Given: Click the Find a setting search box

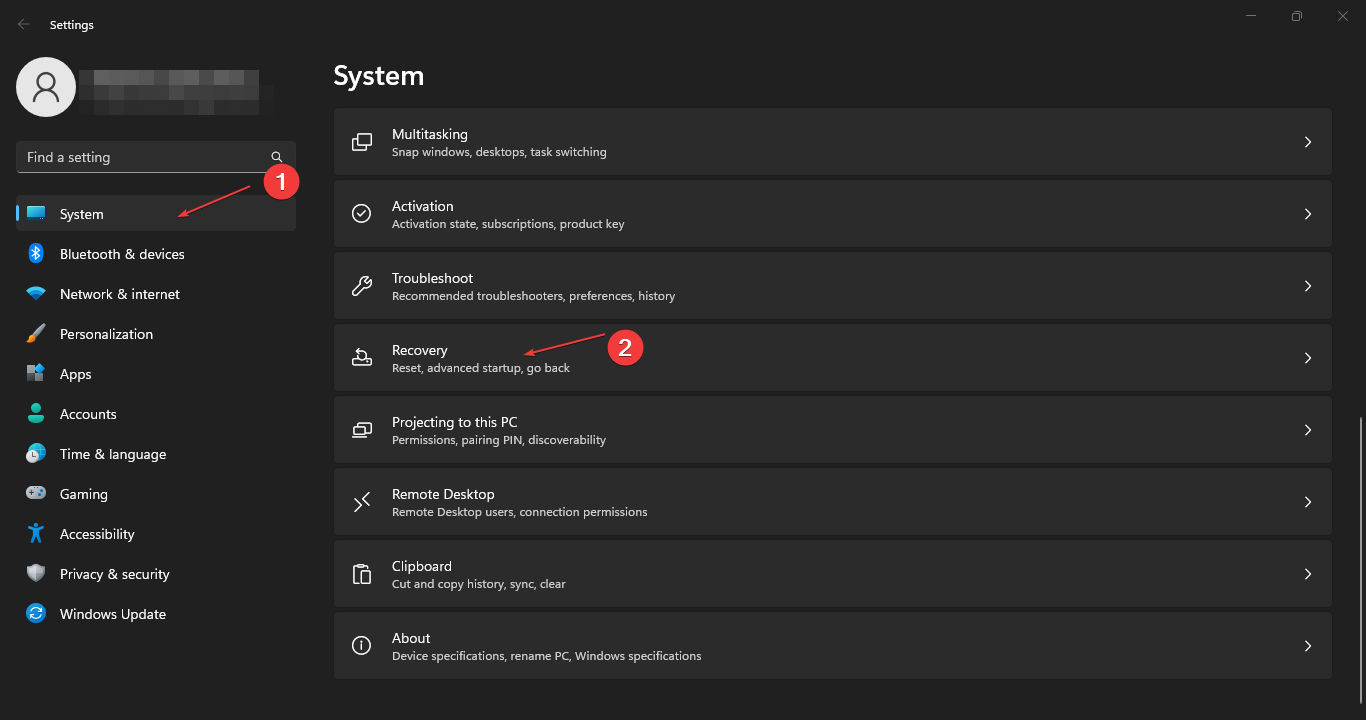Looking at the screenshot, I should click(x=156, y=157).
